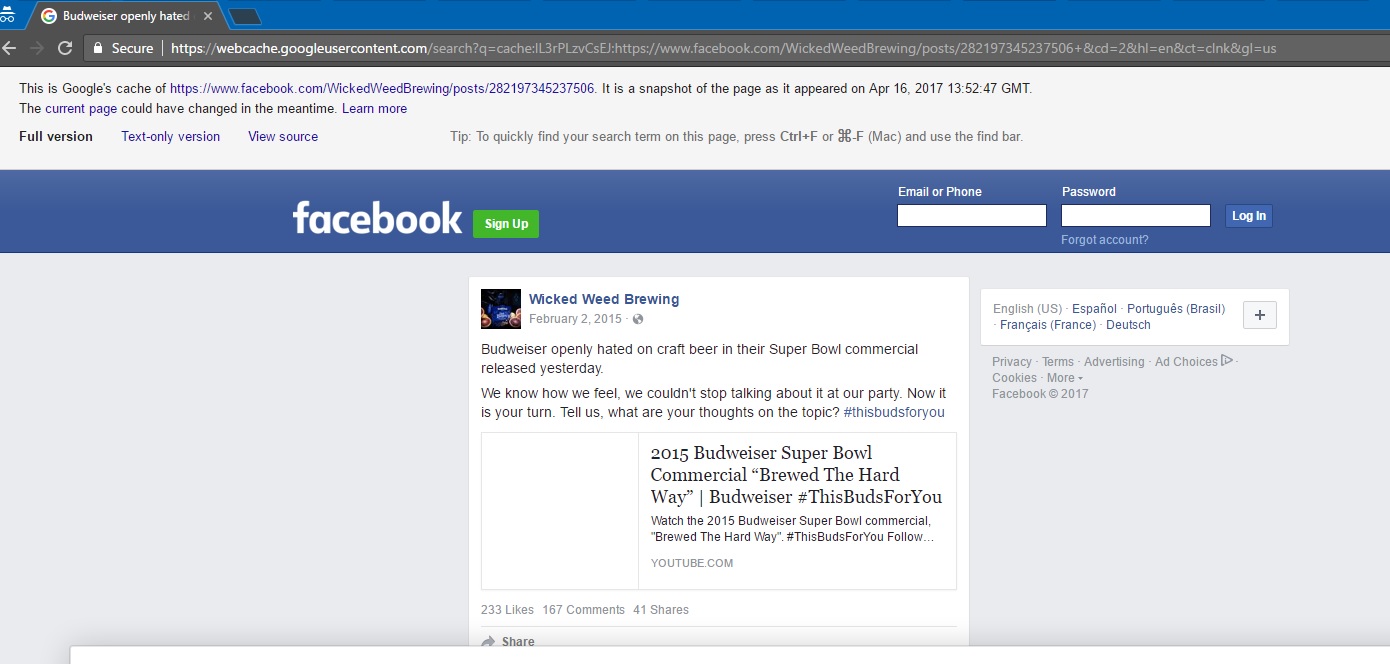
Task: Open the Advertising footer link
Action: [x=1114, y=362]
